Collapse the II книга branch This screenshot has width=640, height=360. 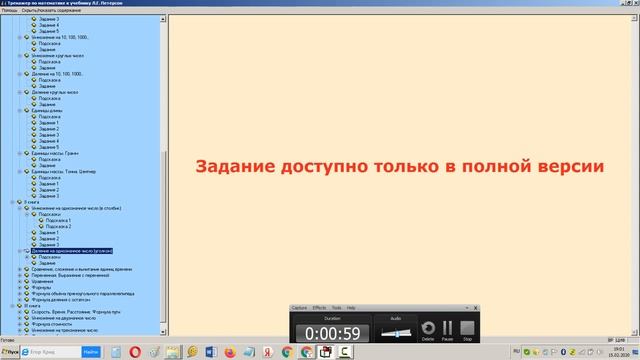12,202
